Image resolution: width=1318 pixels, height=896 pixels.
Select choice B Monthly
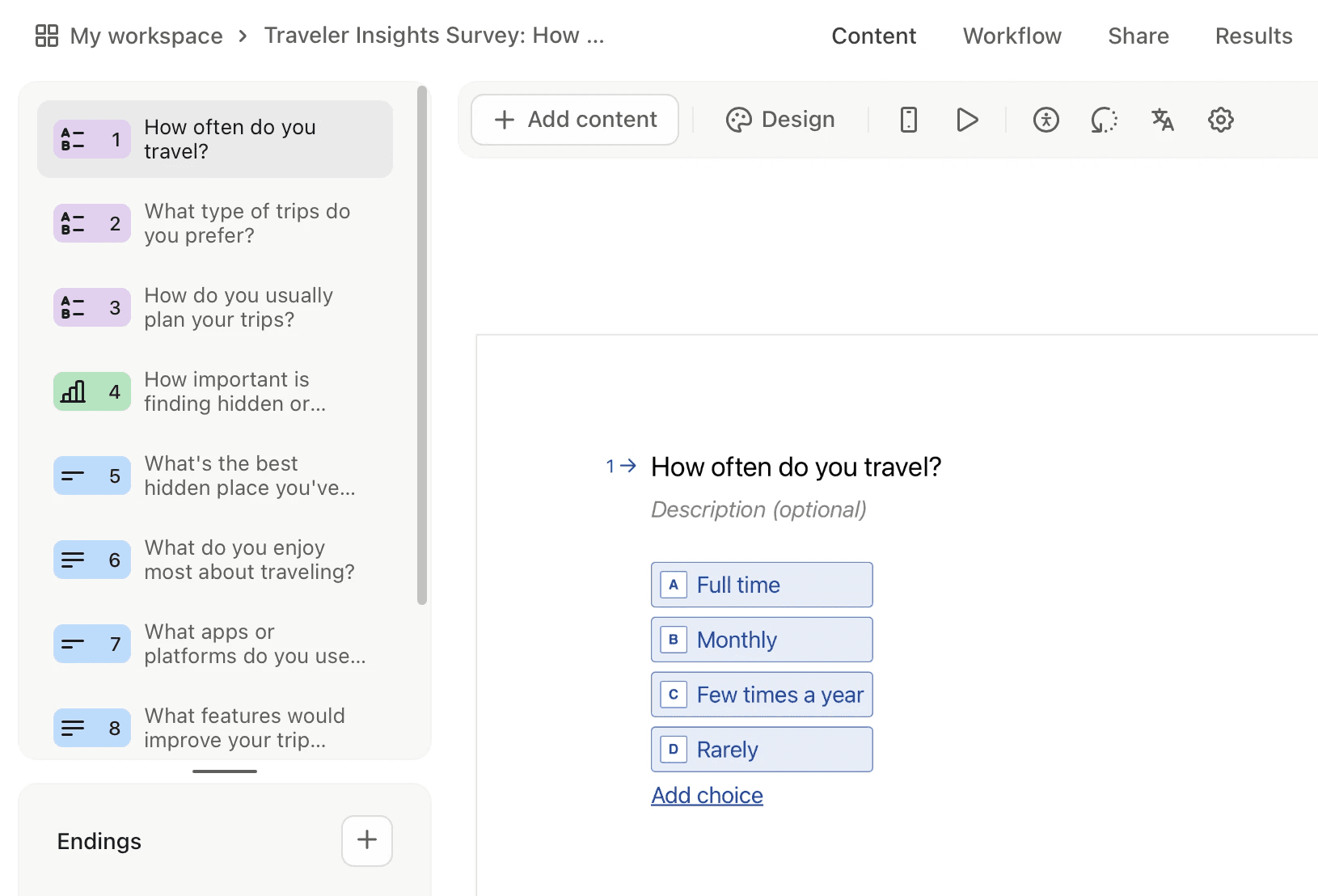pyautogui.click(x=761, y=640)
